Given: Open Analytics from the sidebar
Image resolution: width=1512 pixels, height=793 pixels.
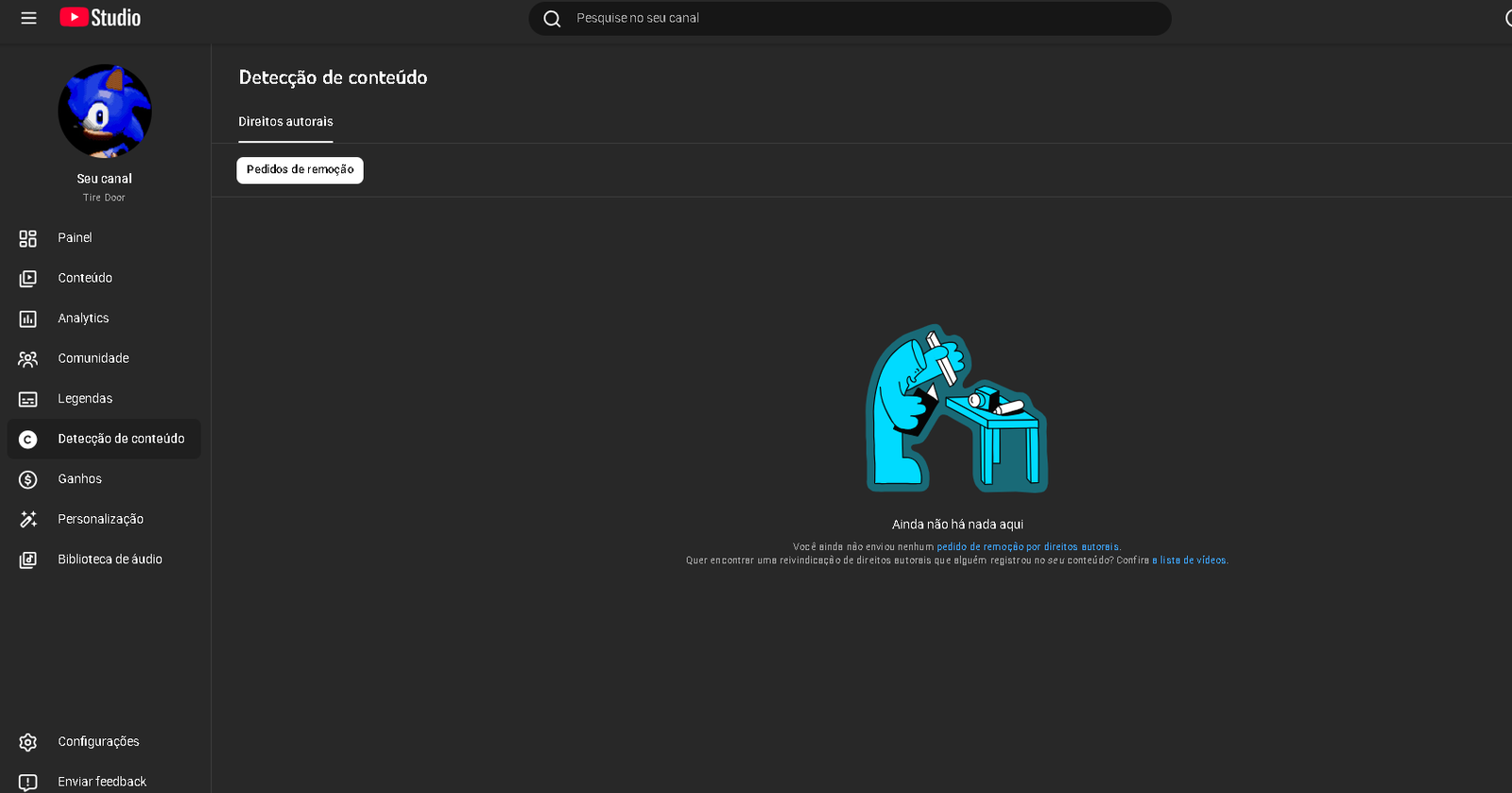Looking at the screenshot, I should point(104,319).
